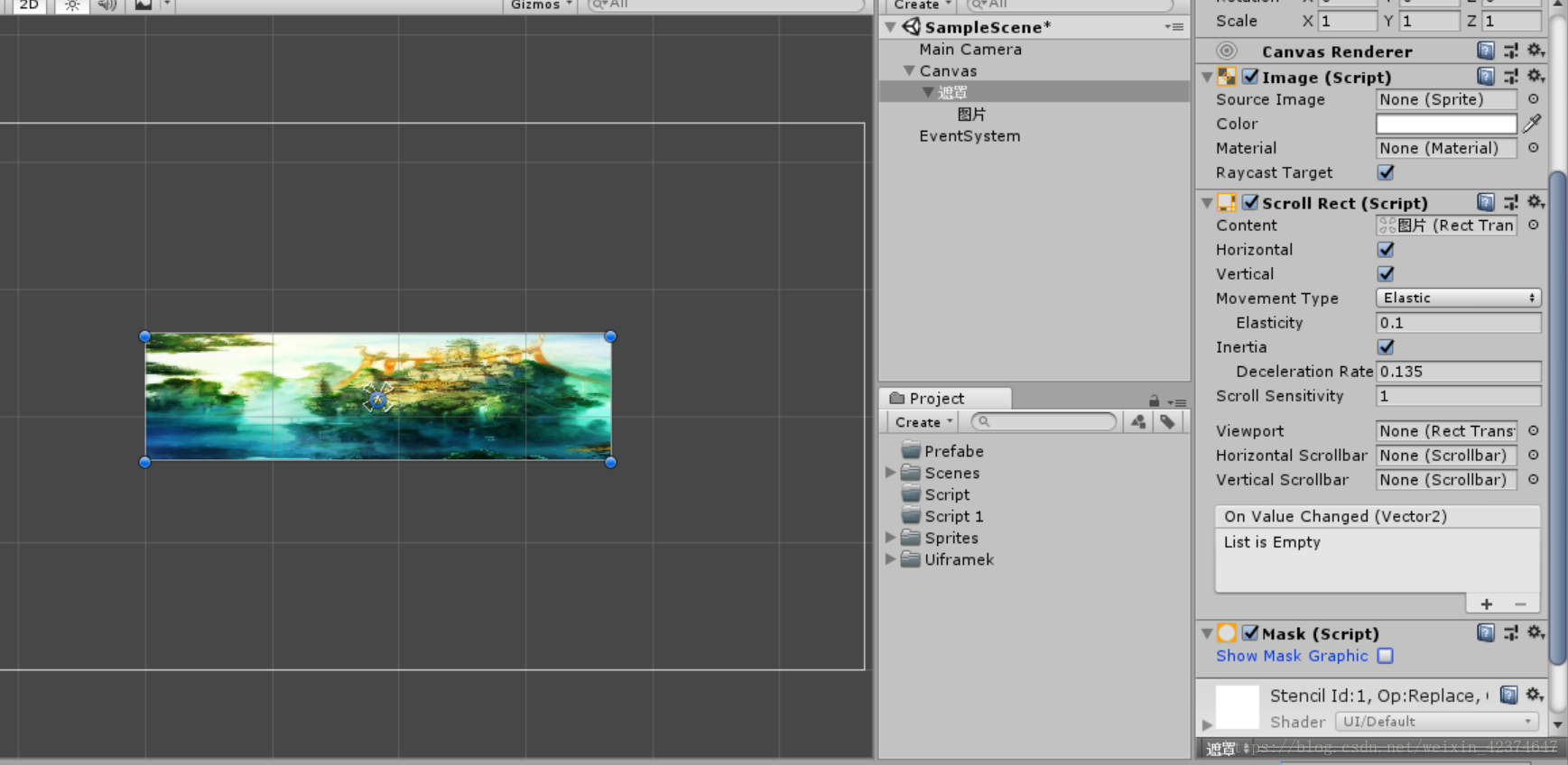
Task: Lock the Project panel
Action: click(x=1154, y=401)
